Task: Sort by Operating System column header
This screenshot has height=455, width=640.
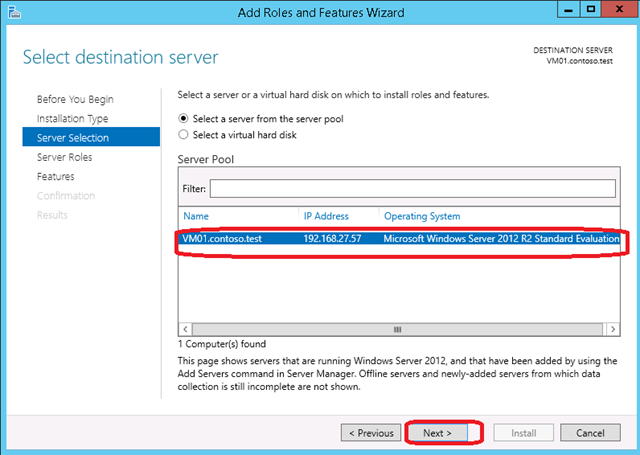Action: 422,216
